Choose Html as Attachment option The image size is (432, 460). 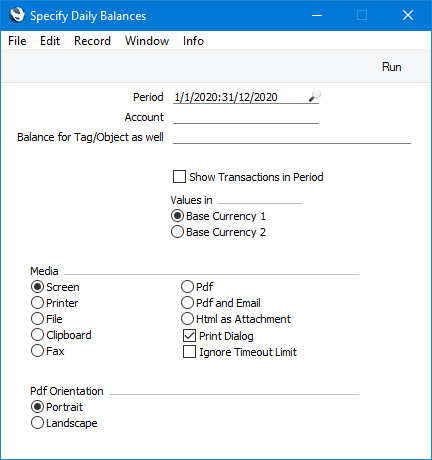[187, 319]
